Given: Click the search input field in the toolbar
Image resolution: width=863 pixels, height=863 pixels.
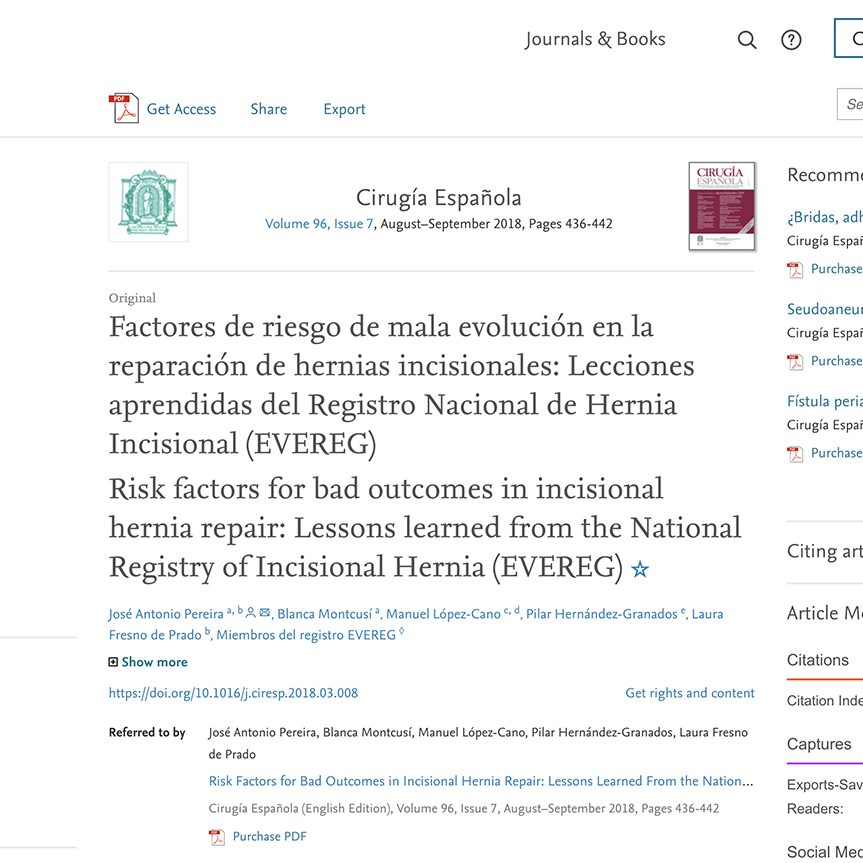Looking at the screenshot, I should click(x=850, y=103).
